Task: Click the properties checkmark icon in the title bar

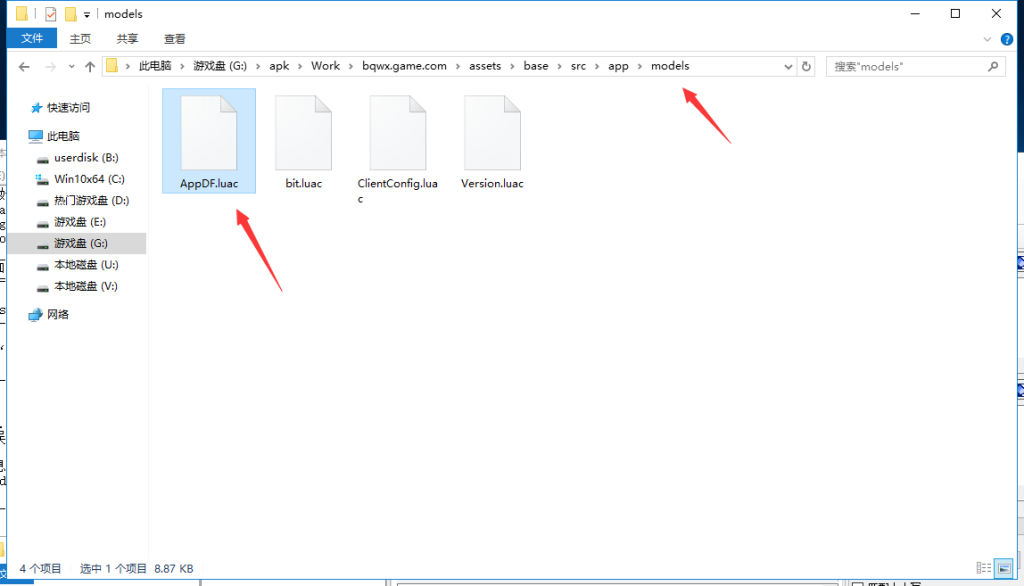Action: tap(51, 14)
